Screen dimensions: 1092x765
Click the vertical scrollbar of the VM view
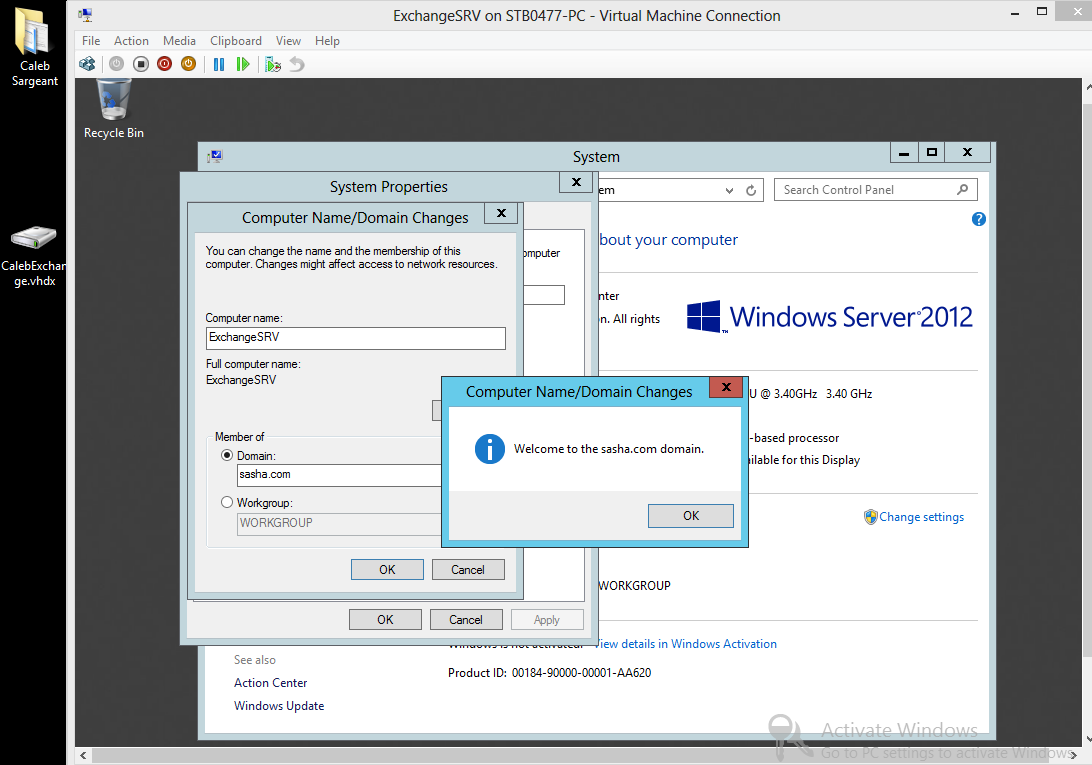pos(1087,380)
